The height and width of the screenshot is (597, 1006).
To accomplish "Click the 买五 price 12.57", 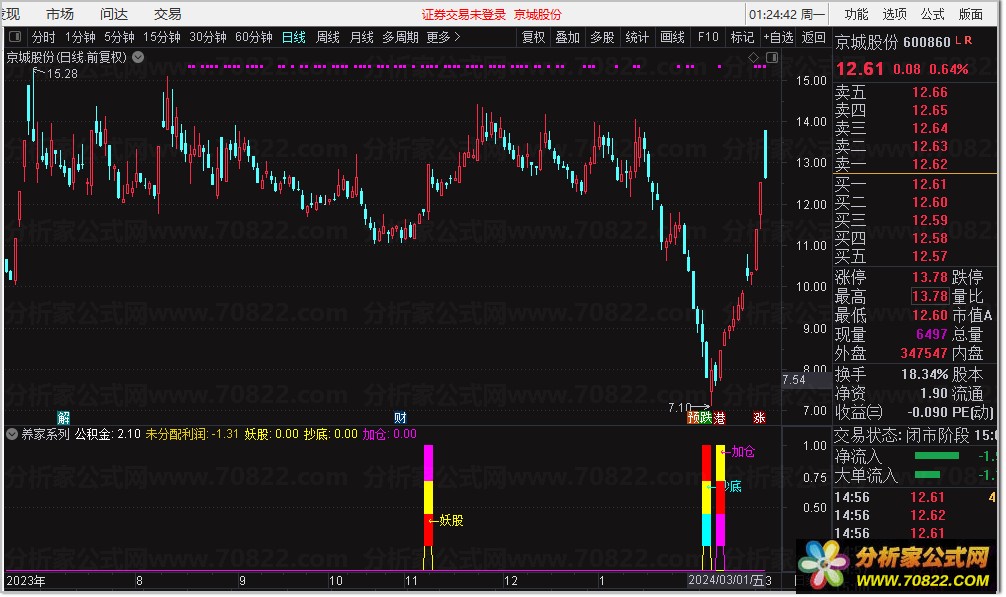I will point(930,256).
